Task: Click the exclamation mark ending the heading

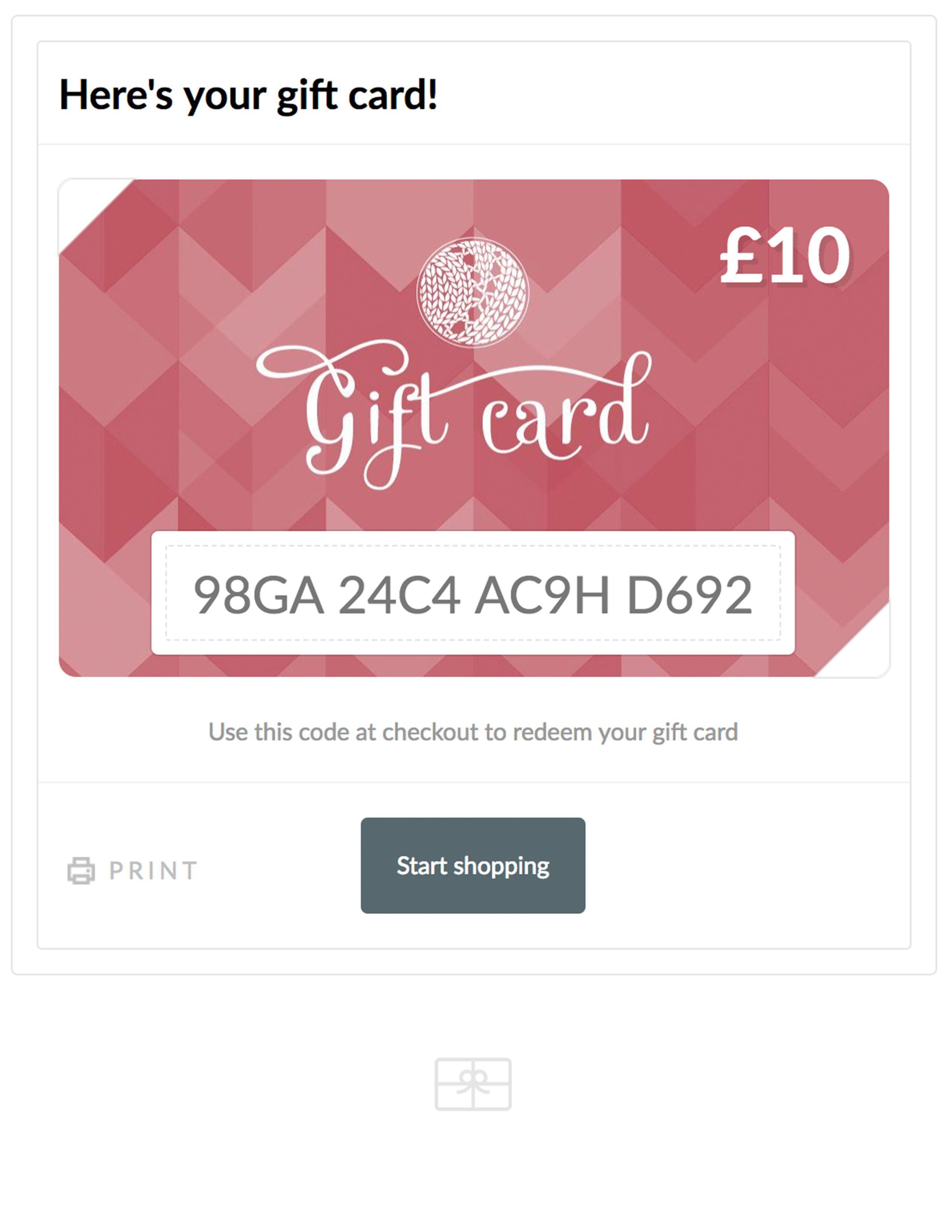Action: coord(433,94)
